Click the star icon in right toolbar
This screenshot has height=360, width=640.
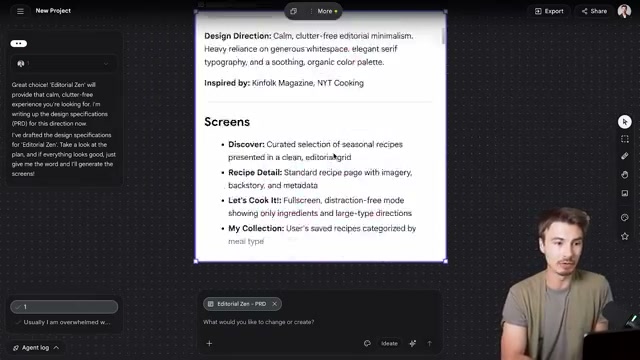point(624,236)
